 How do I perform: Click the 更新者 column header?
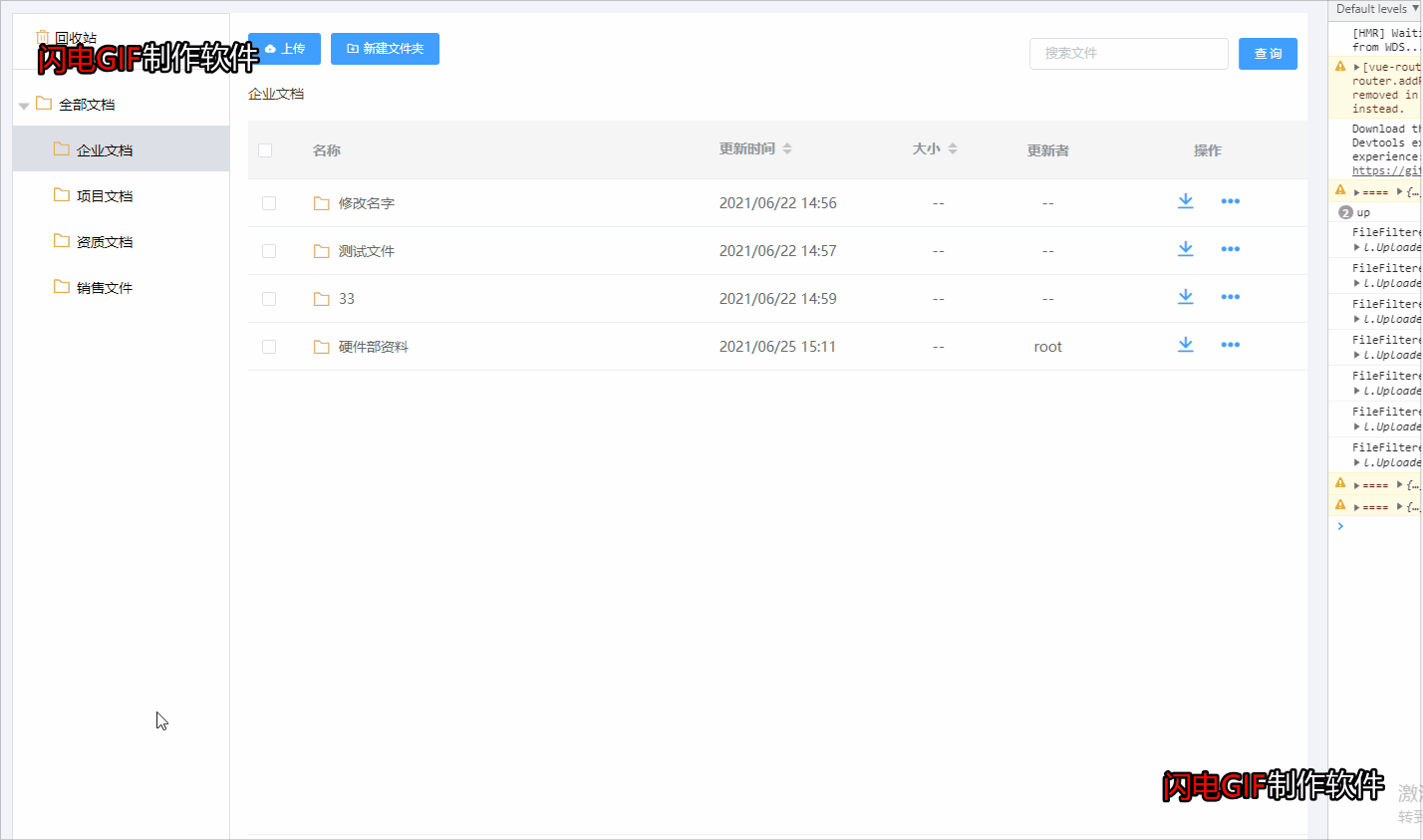[x=1048, y=150]
